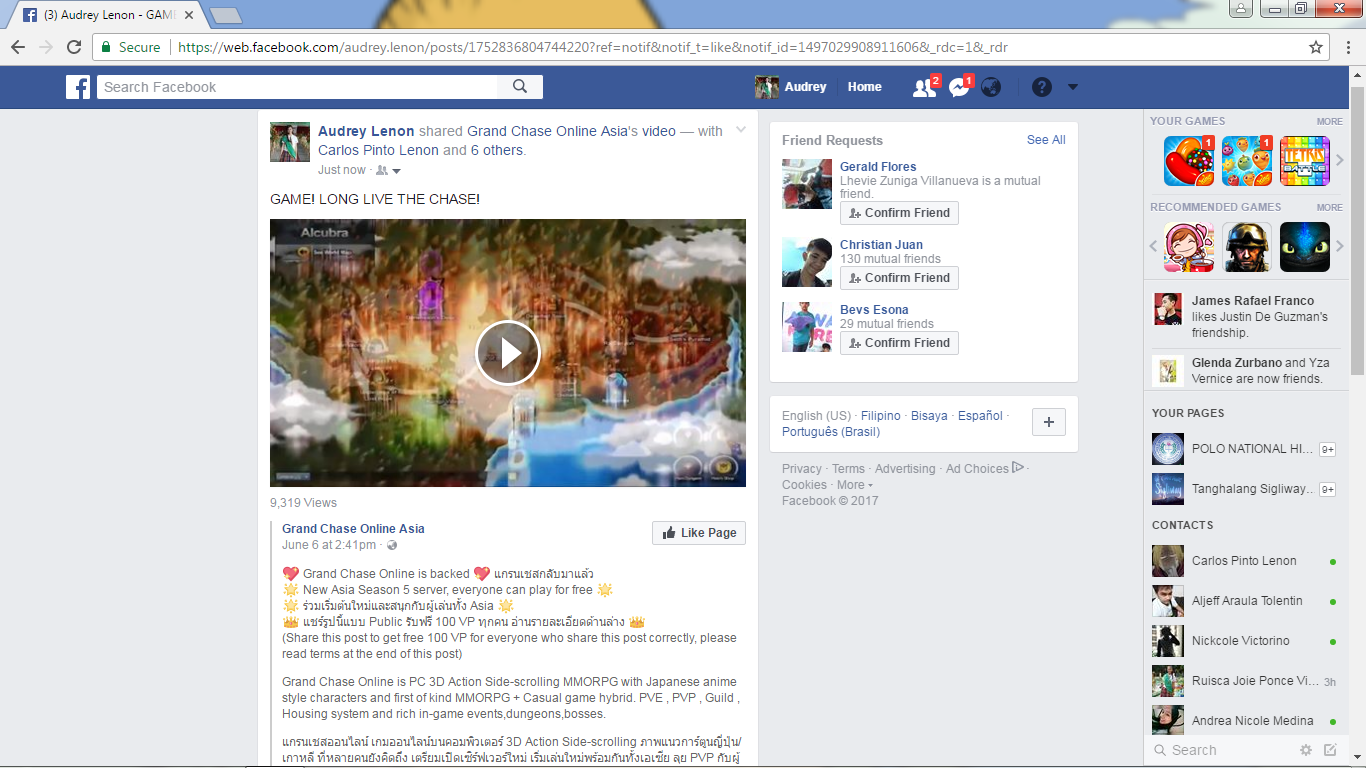Open Gerald Flores profile thumbnail

click(807, 184)
